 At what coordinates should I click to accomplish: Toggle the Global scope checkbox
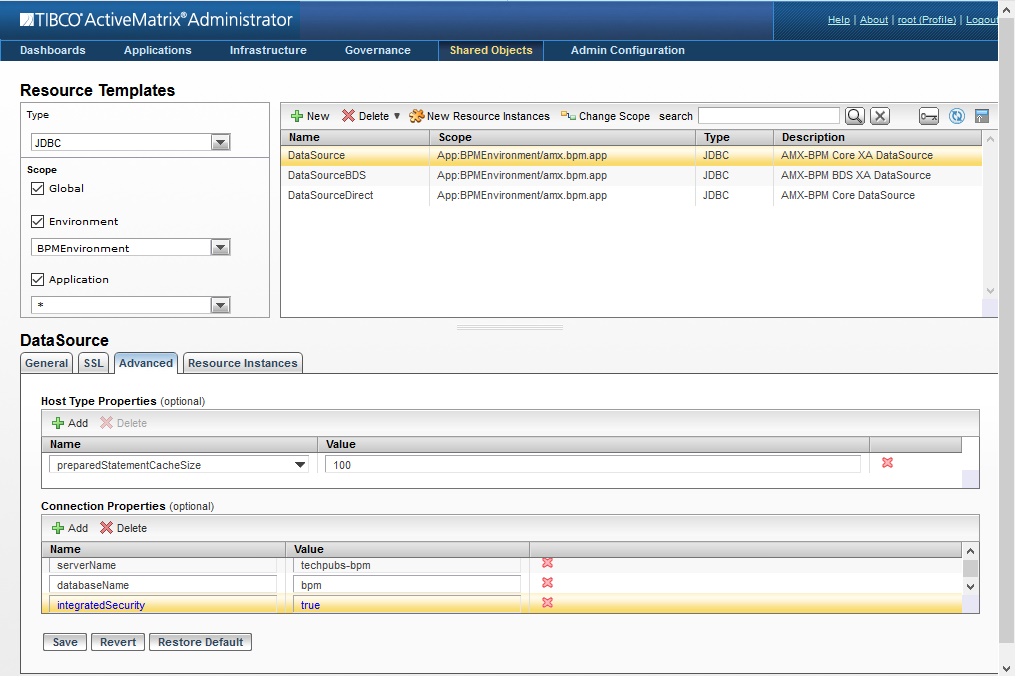(x=38, y=189)
